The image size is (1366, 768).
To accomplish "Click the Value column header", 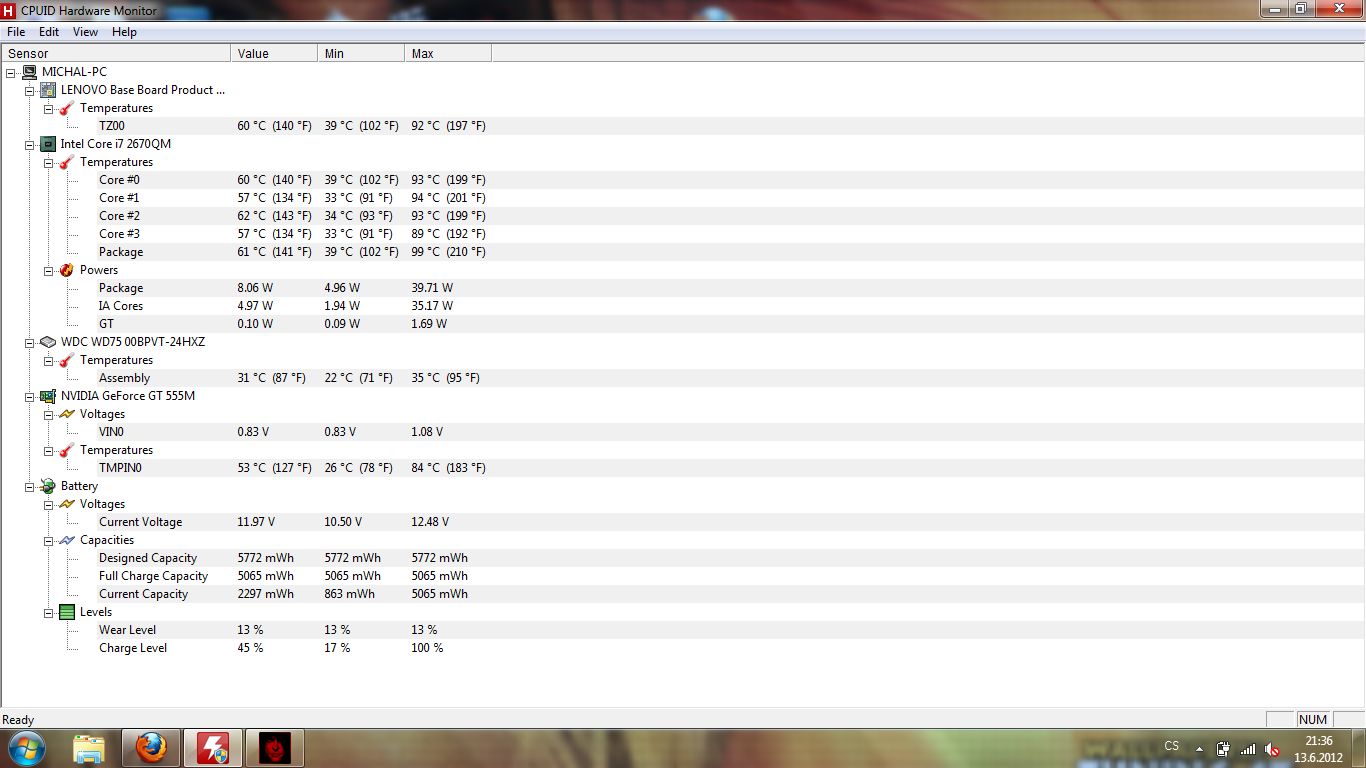I will pyautogui.click(x=274, y=54).
